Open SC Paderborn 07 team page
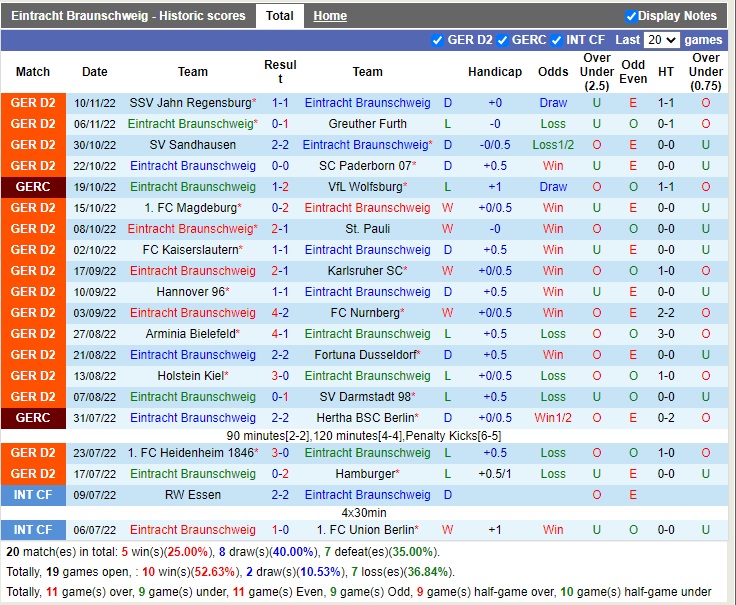736x605 pixels. click(365, 166)
